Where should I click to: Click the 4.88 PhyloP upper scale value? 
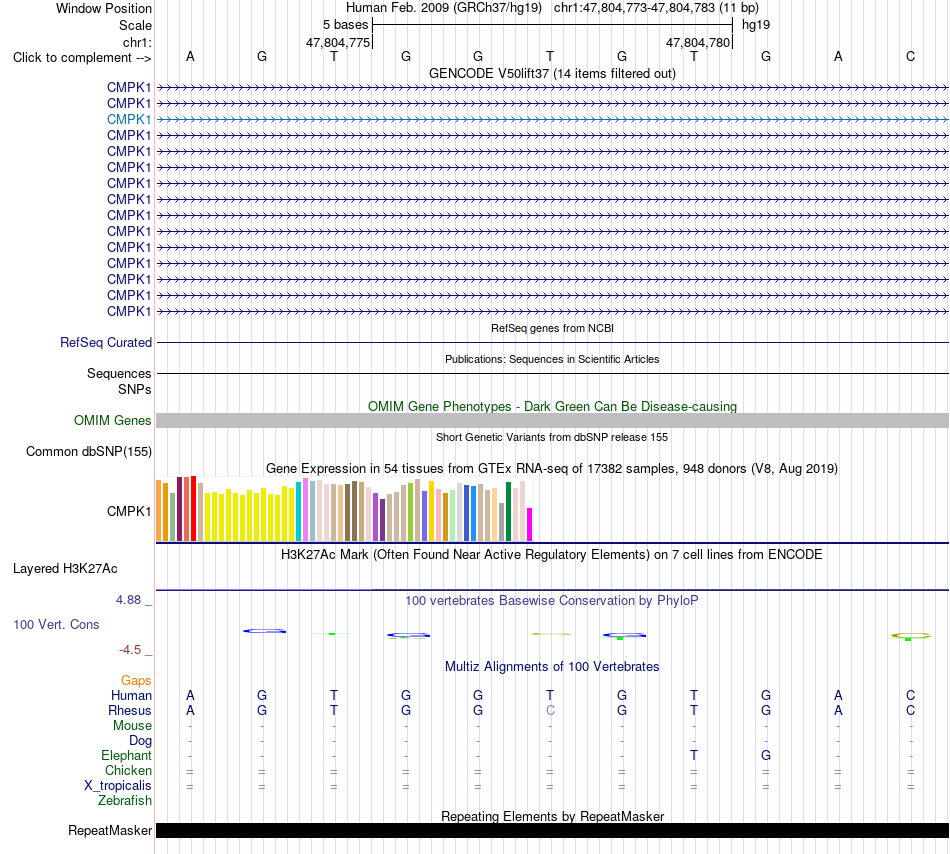point(128,600)
